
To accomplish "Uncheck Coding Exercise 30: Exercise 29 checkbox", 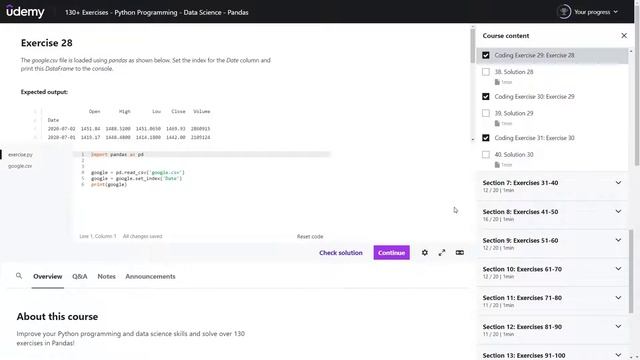I will (486, 97).
